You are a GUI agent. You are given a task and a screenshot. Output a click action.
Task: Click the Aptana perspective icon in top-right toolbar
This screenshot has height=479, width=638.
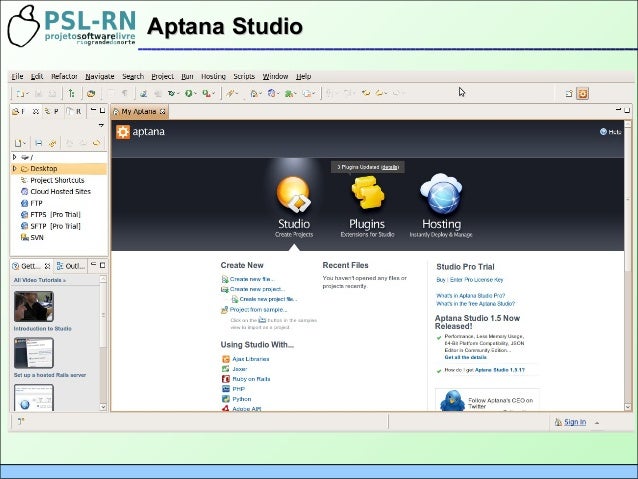tap(583, 93)
